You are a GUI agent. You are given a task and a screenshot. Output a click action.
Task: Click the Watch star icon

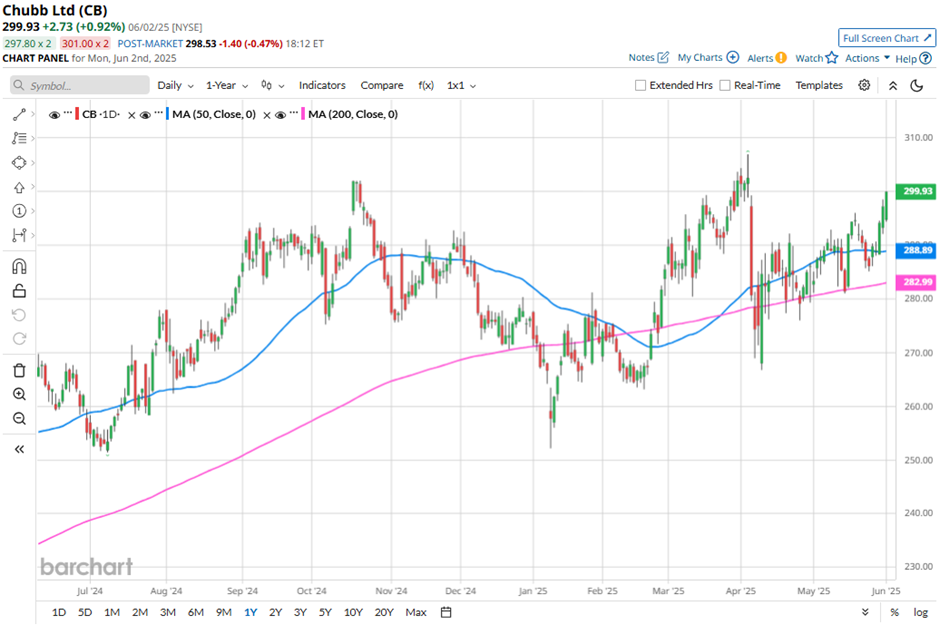coord(831,58)
